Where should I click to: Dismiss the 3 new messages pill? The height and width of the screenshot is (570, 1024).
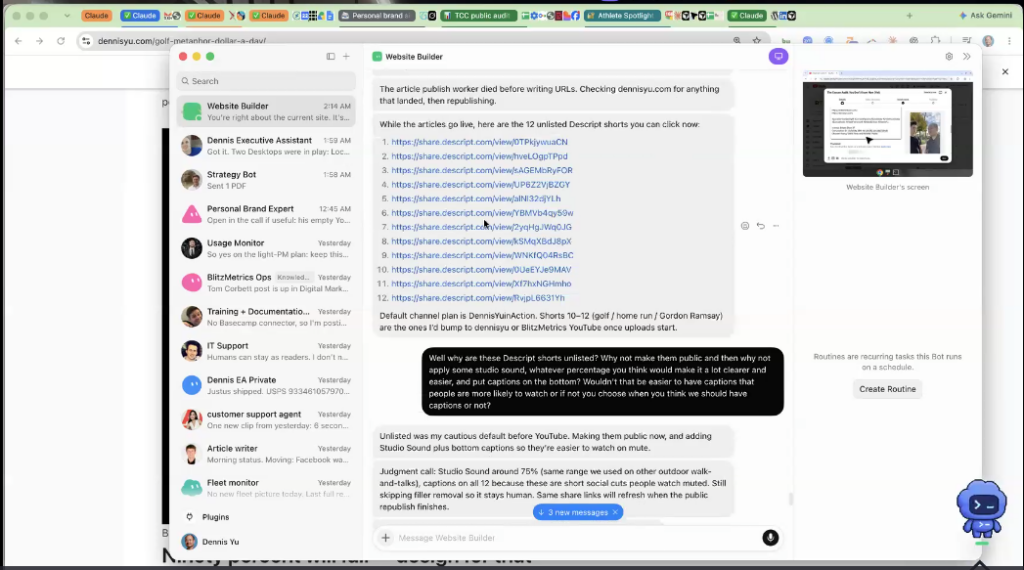tap(615, 513)
